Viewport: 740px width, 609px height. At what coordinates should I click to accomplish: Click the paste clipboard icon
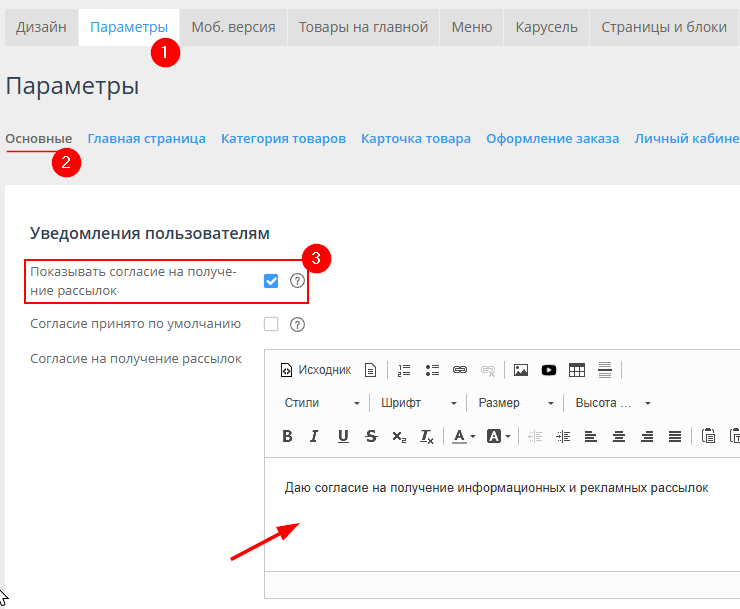coord(708,436)
